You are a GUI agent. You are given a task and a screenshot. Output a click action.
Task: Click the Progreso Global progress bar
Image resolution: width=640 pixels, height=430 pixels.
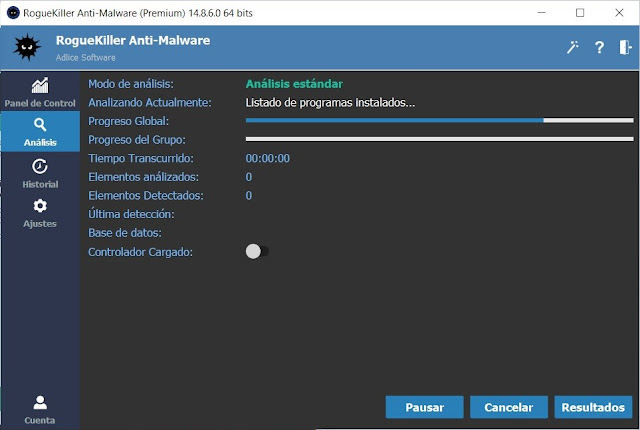tap(440, 120)
